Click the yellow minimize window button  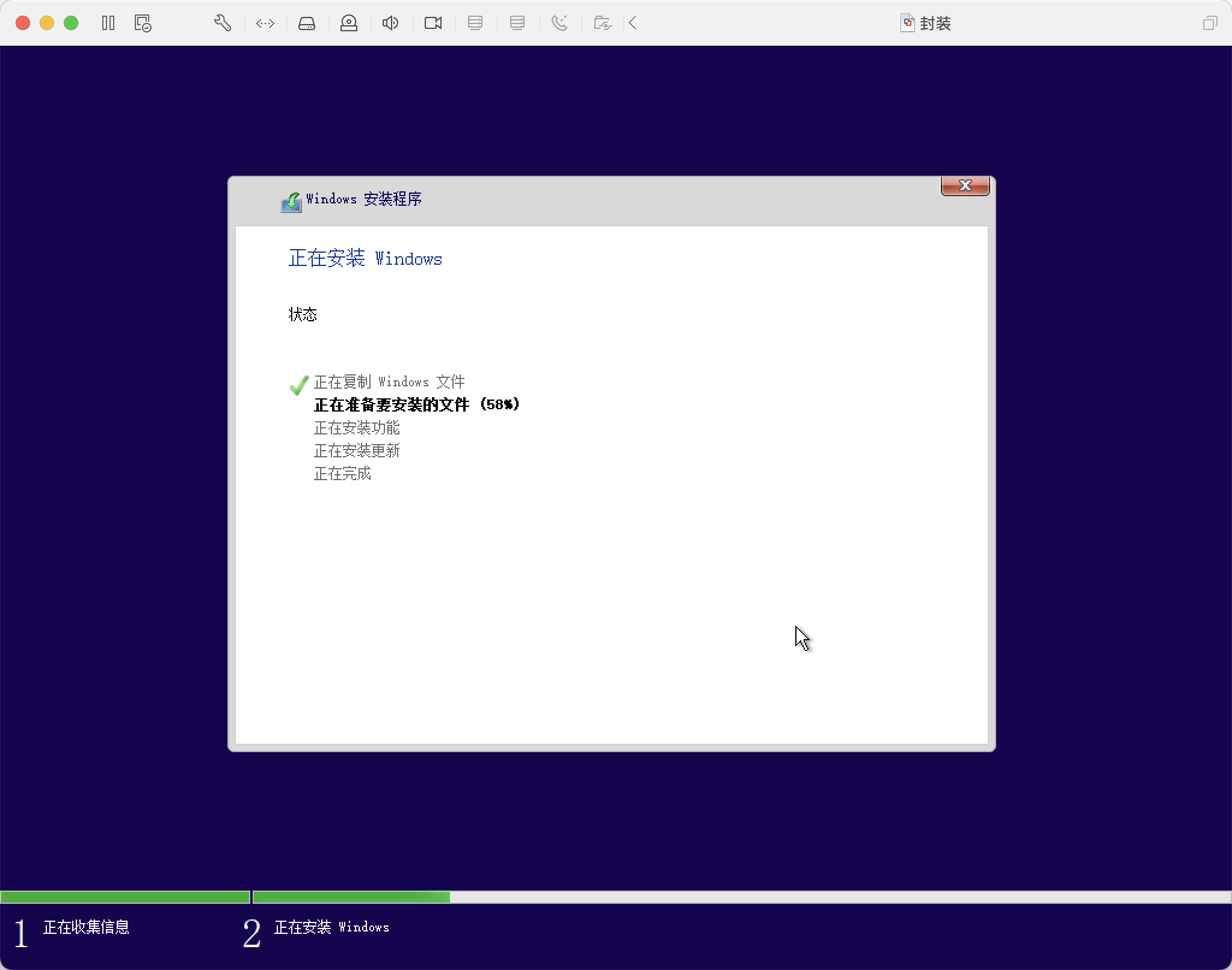point(47,23)
